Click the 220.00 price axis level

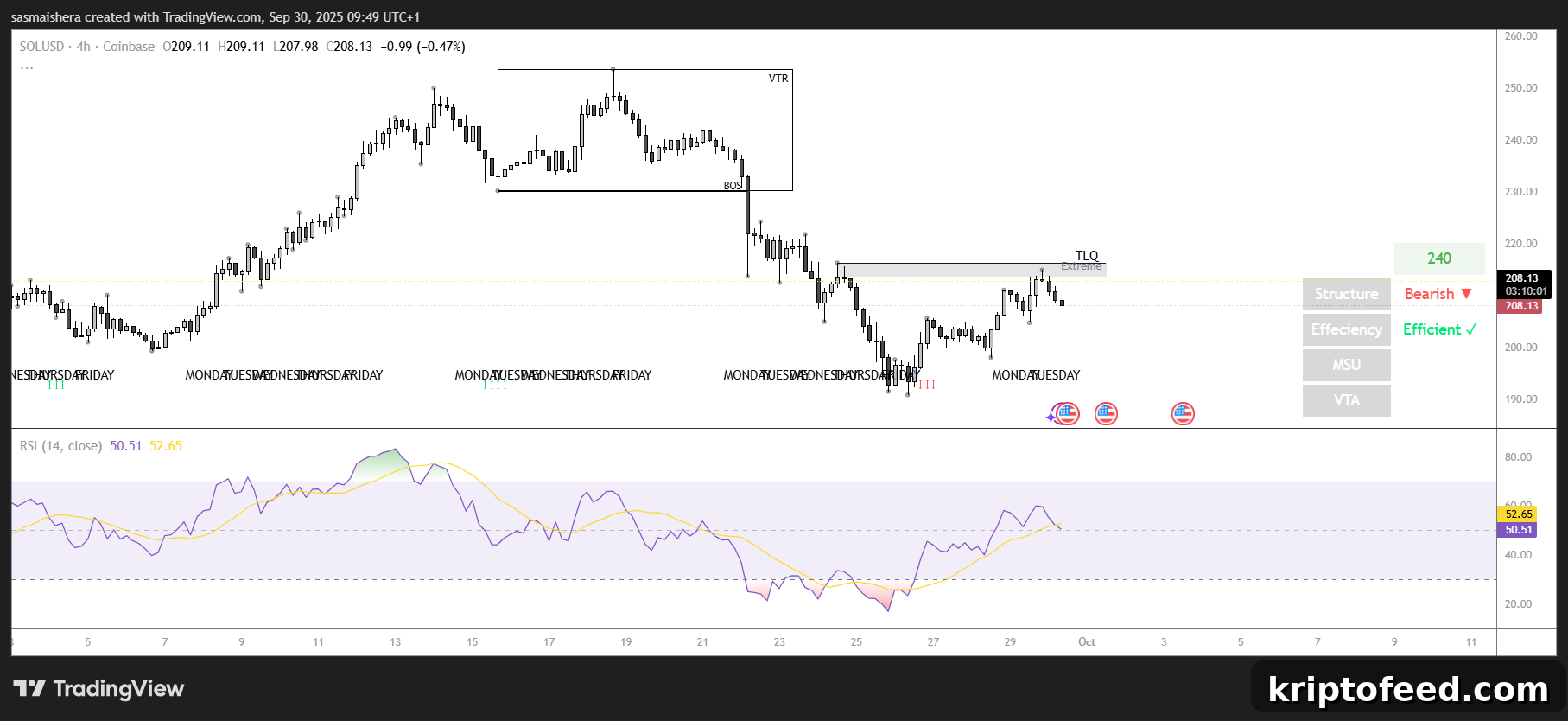1520,244
